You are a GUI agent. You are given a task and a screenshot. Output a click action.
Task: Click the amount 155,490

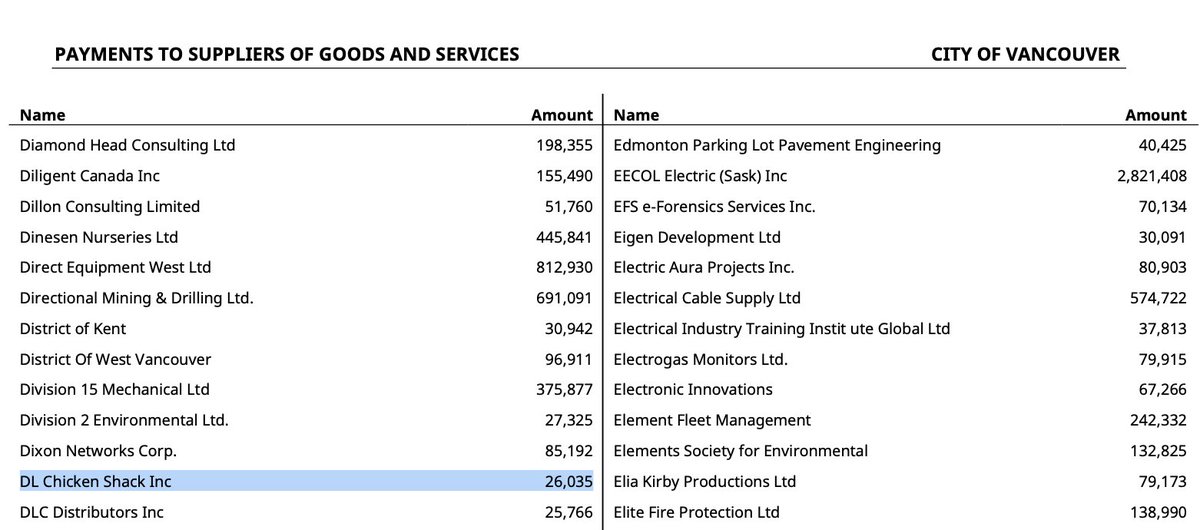coord(565,176)
